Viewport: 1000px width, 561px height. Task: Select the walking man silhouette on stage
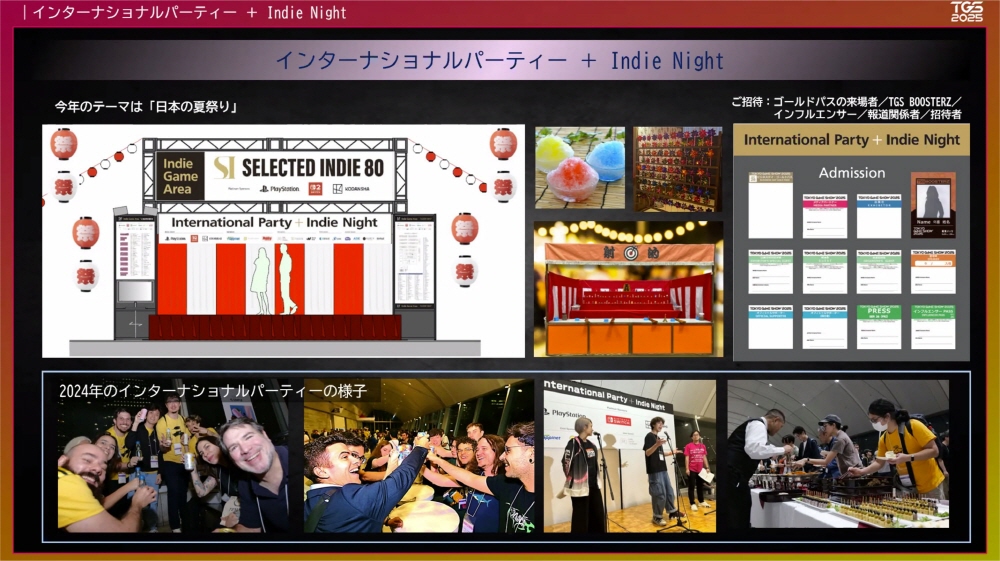pyautogui.click(x=287, y=279)
